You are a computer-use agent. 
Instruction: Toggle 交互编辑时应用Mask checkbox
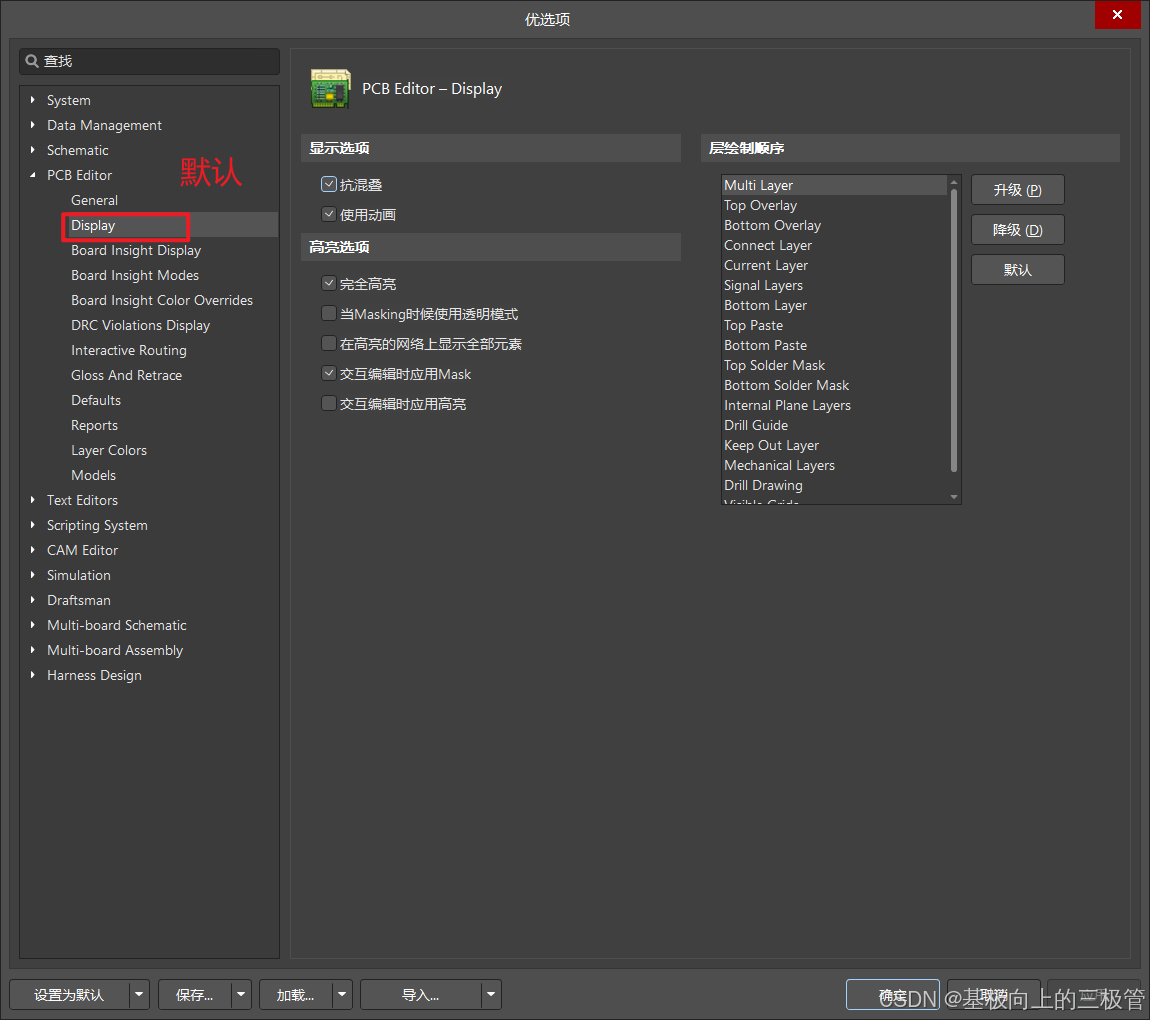point(329,373)
